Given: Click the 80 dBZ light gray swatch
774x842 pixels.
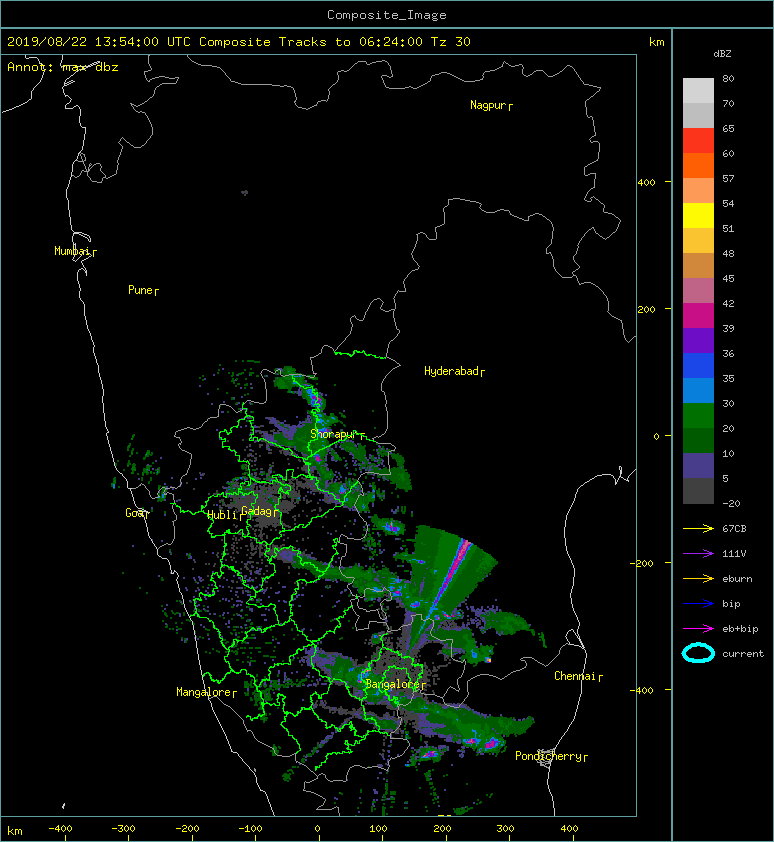Looking at the screenshot, I should (x=698, y=91).
